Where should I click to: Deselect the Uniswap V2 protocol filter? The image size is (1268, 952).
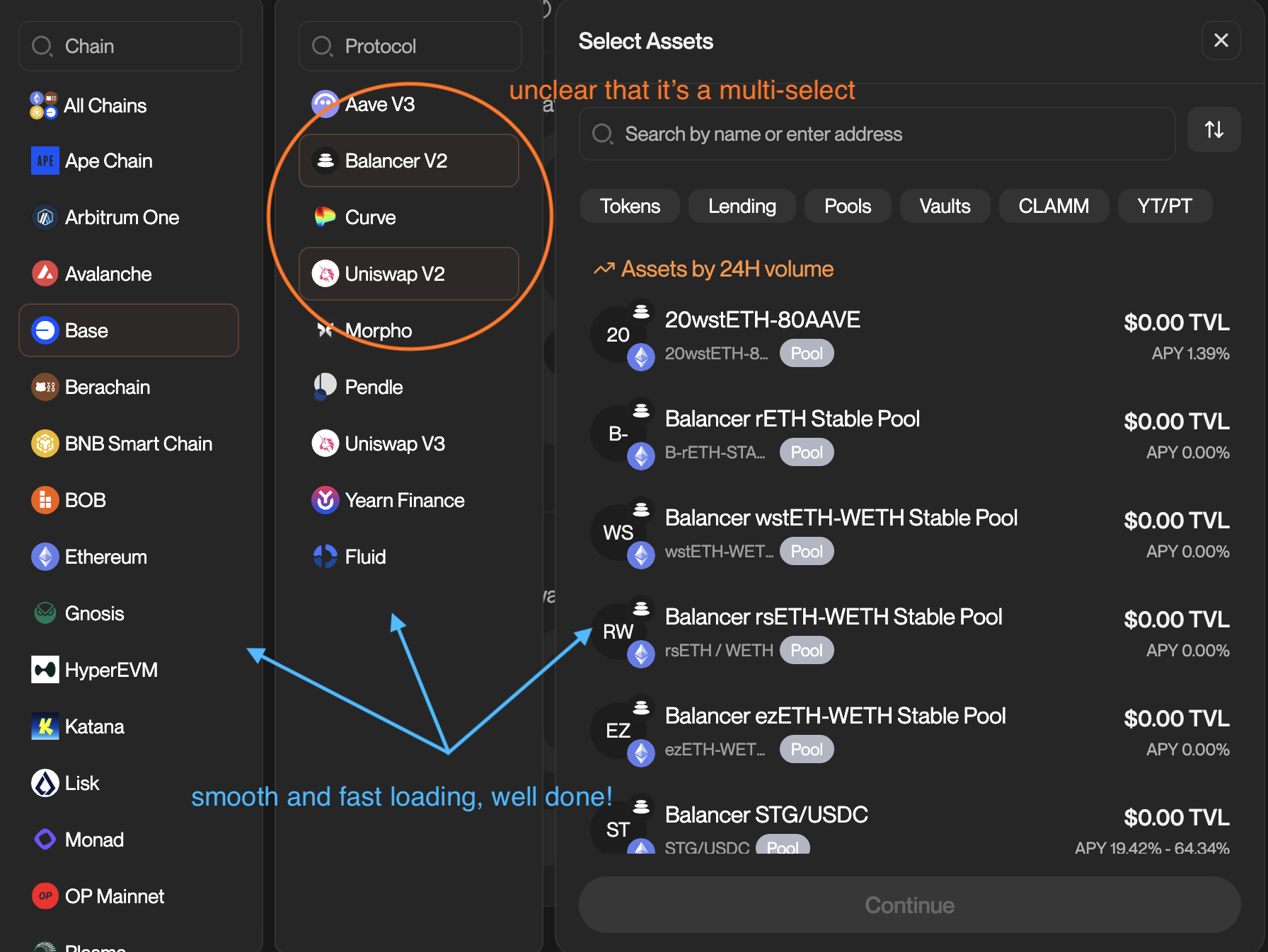click(409, 274)
